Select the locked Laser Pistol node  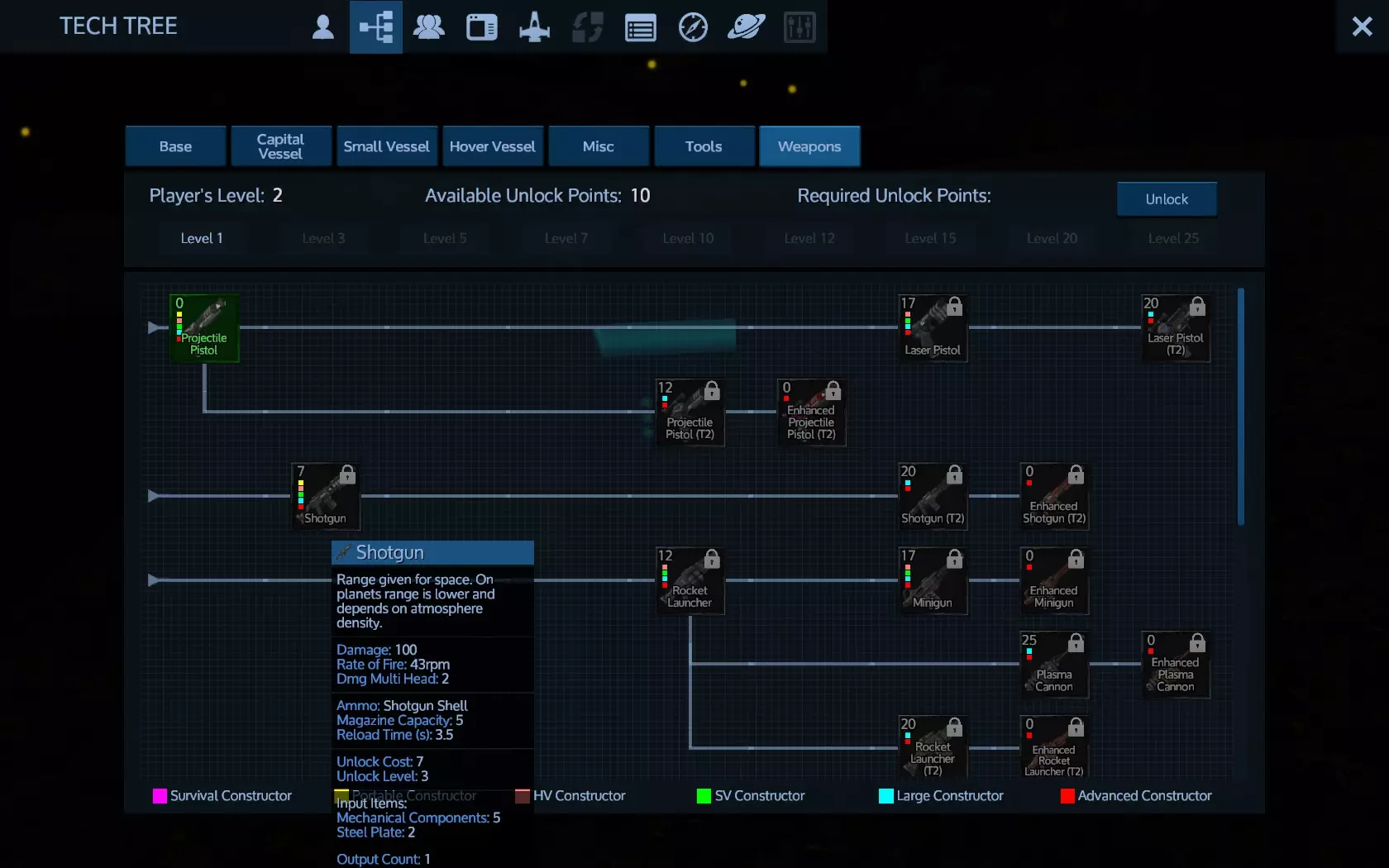point(933,328)
